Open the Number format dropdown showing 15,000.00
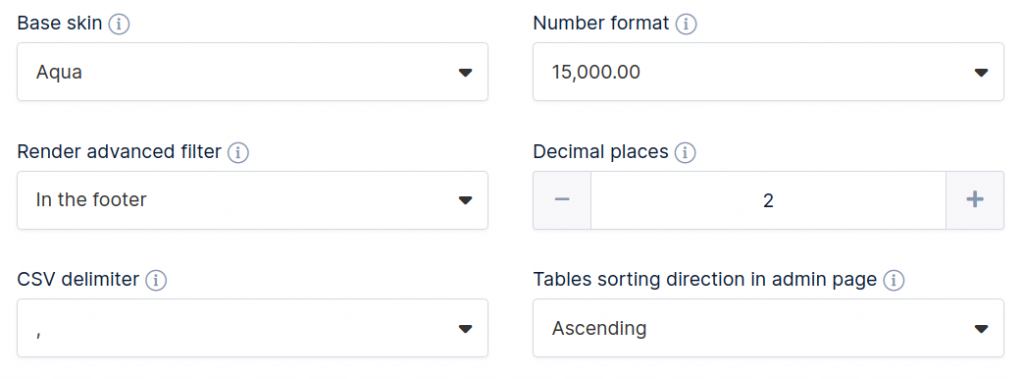1024x379 pixels. [768, 72]
